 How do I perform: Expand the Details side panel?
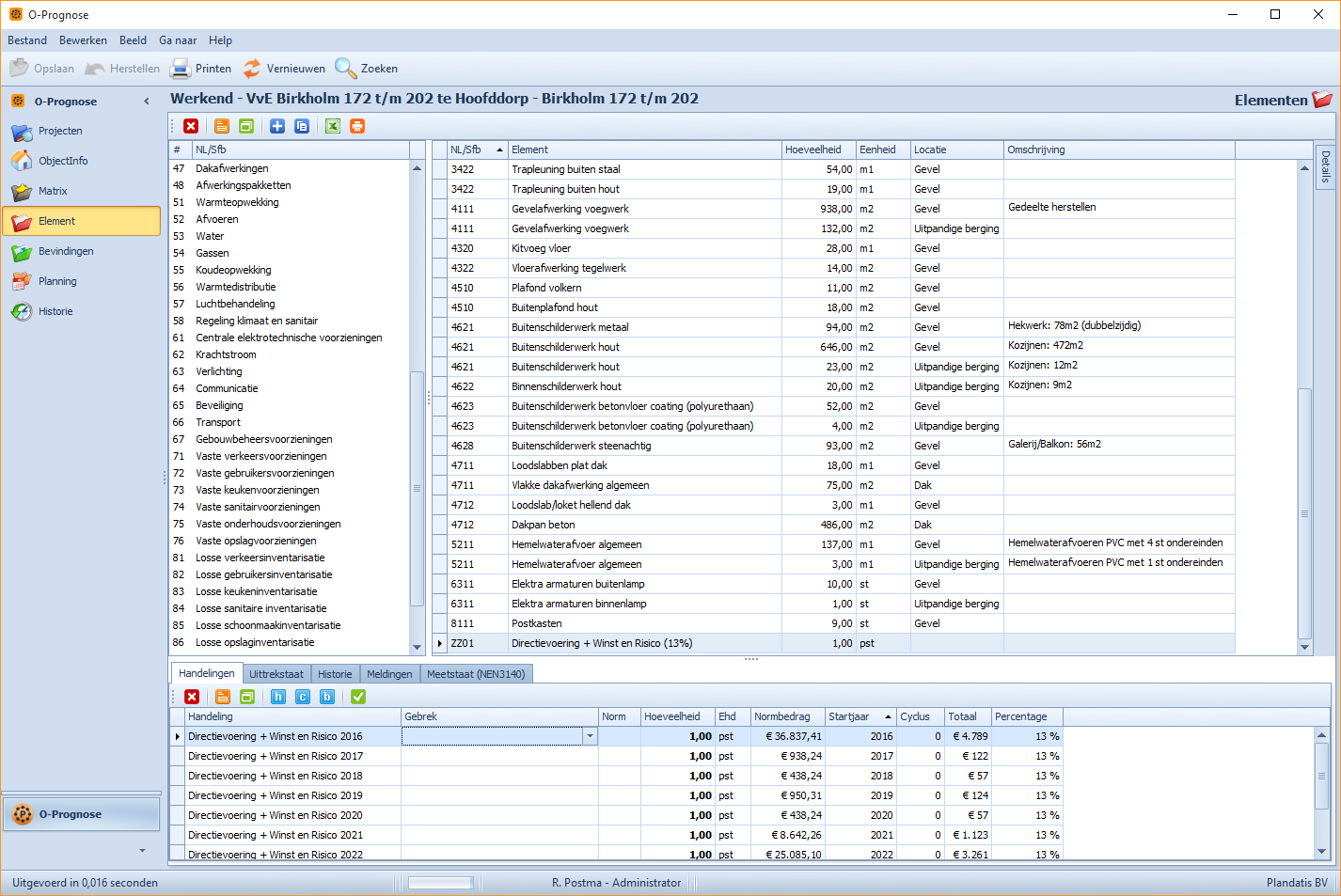[x=1326, y=165]
